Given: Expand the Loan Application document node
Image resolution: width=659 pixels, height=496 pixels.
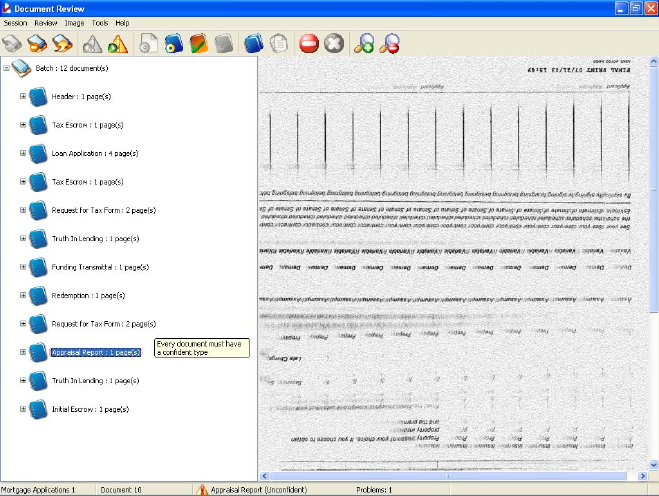Looking at the screenshot, I should pos(23,154).
